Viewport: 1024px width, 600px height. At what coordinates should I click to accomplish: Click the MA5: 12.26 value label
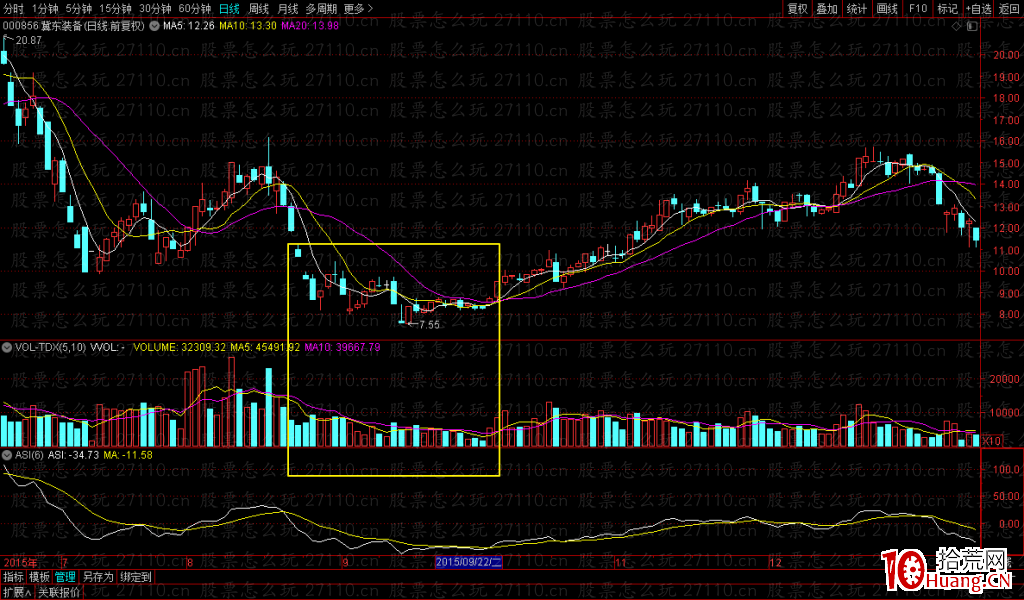point(189,26)
